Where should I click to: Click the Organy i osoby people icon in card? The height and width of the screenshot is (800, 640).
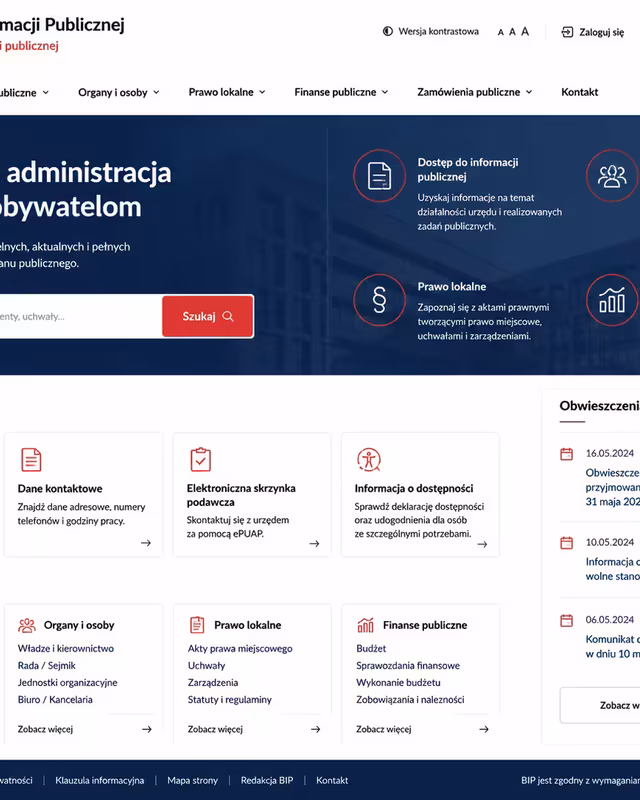[x=27, y=625]
